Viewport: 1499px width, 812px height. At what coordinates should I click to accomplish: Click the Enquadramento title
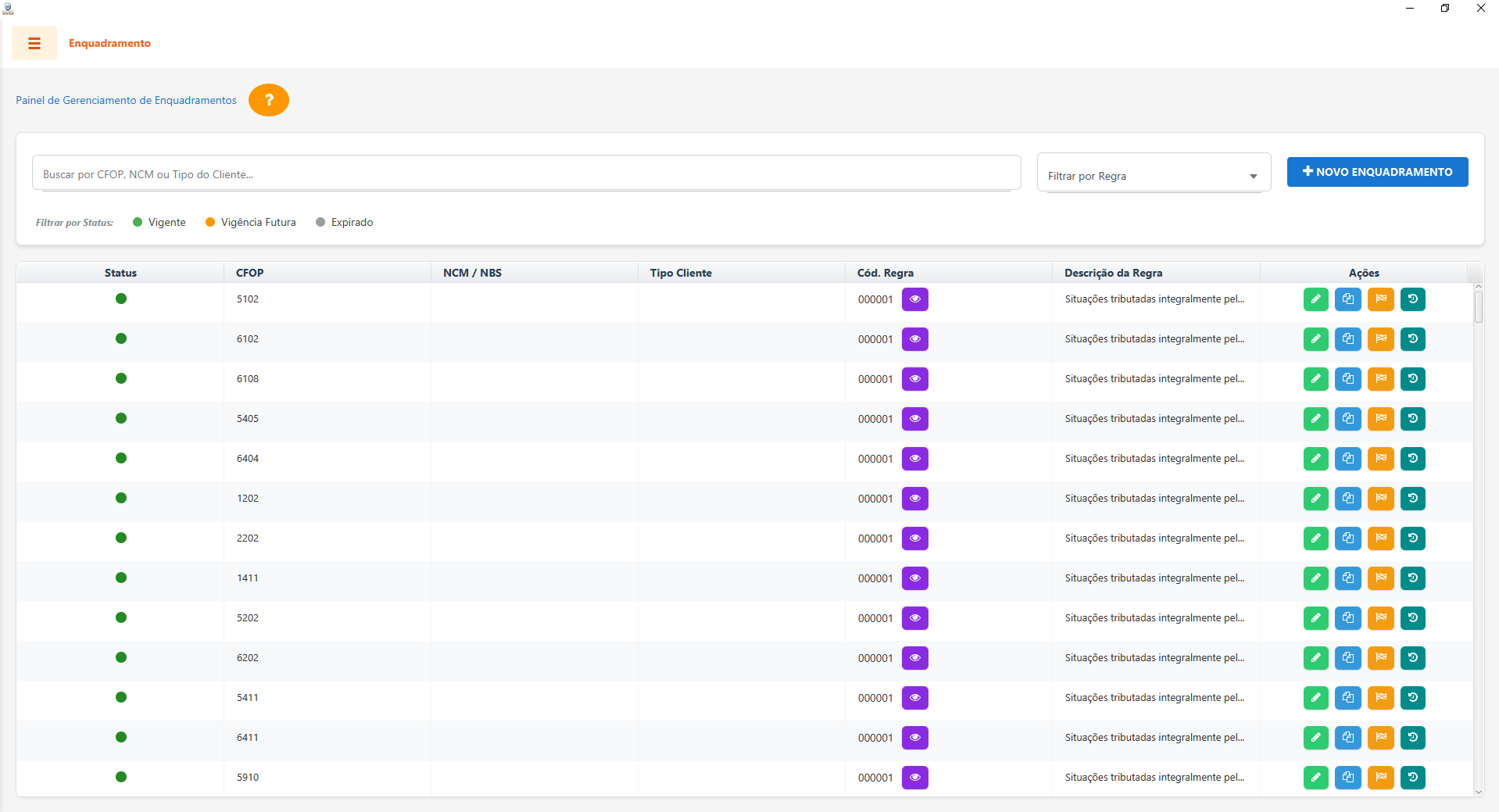point(109,43)
